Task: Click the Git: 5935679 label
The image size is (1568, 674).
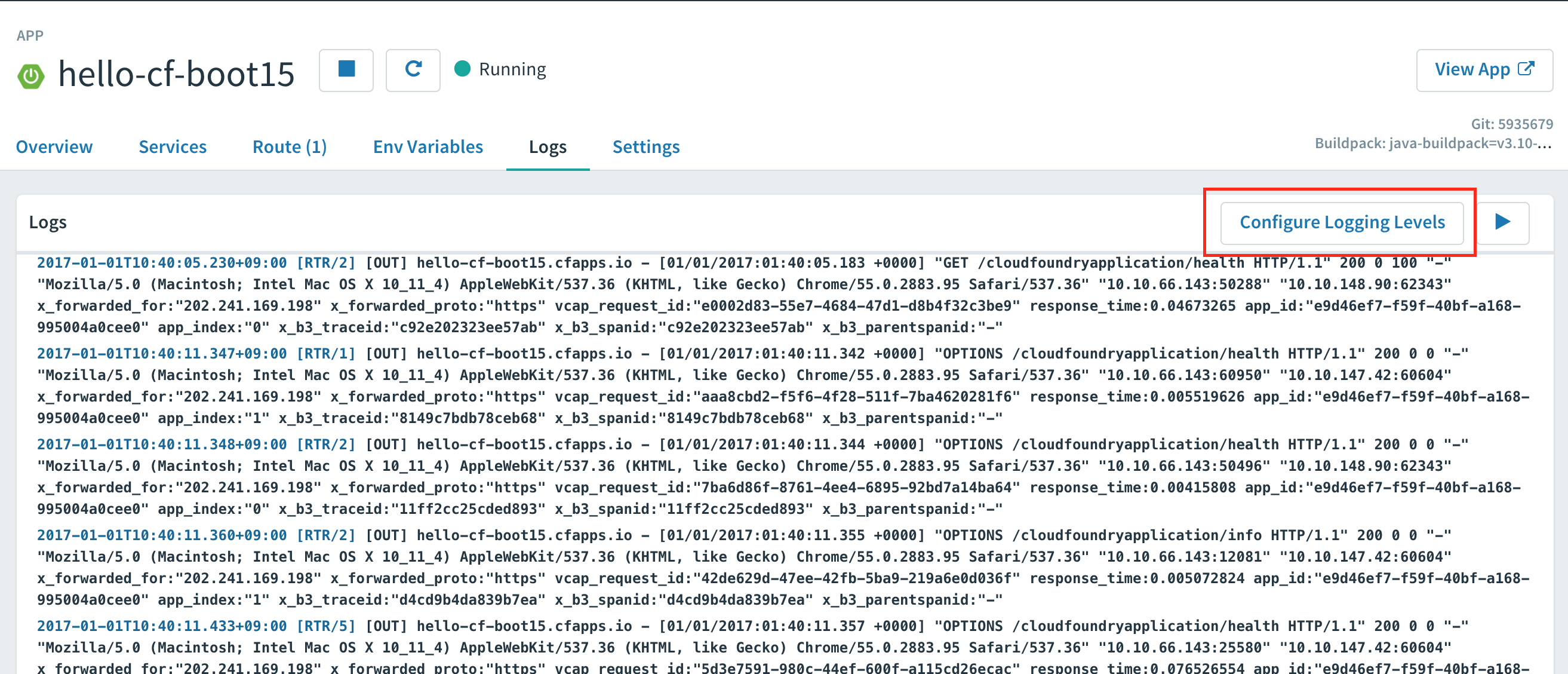Action: (1511, 124)
